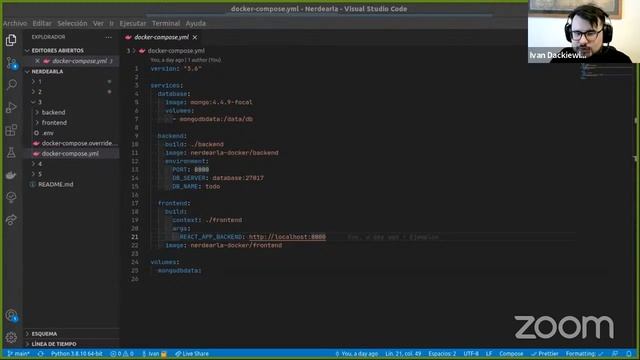Expand the backend folder
The image size is (640, 360).
[53, 112]
